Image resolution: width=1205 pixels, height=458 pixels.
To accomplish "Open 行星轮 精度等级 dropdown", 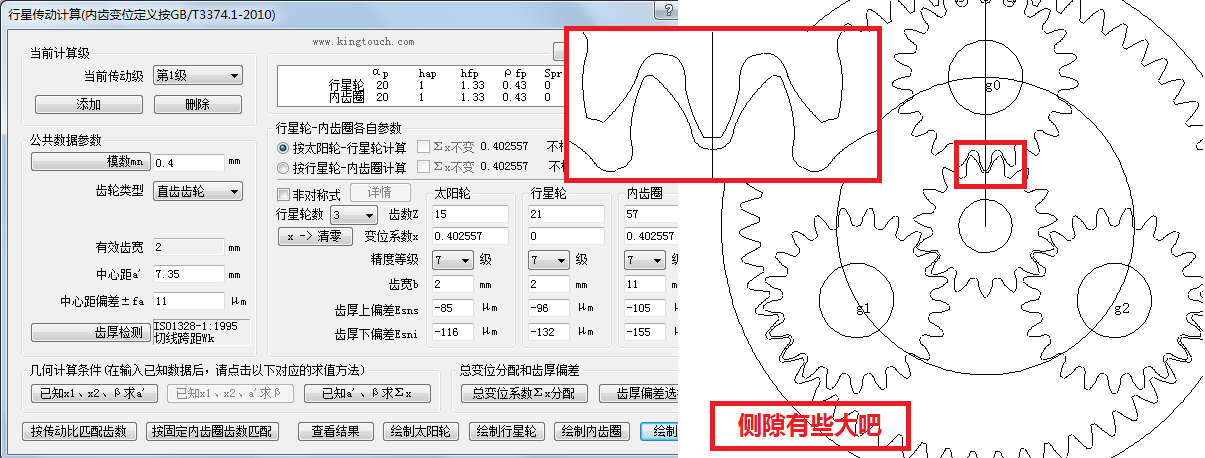I will coord(549,260).
